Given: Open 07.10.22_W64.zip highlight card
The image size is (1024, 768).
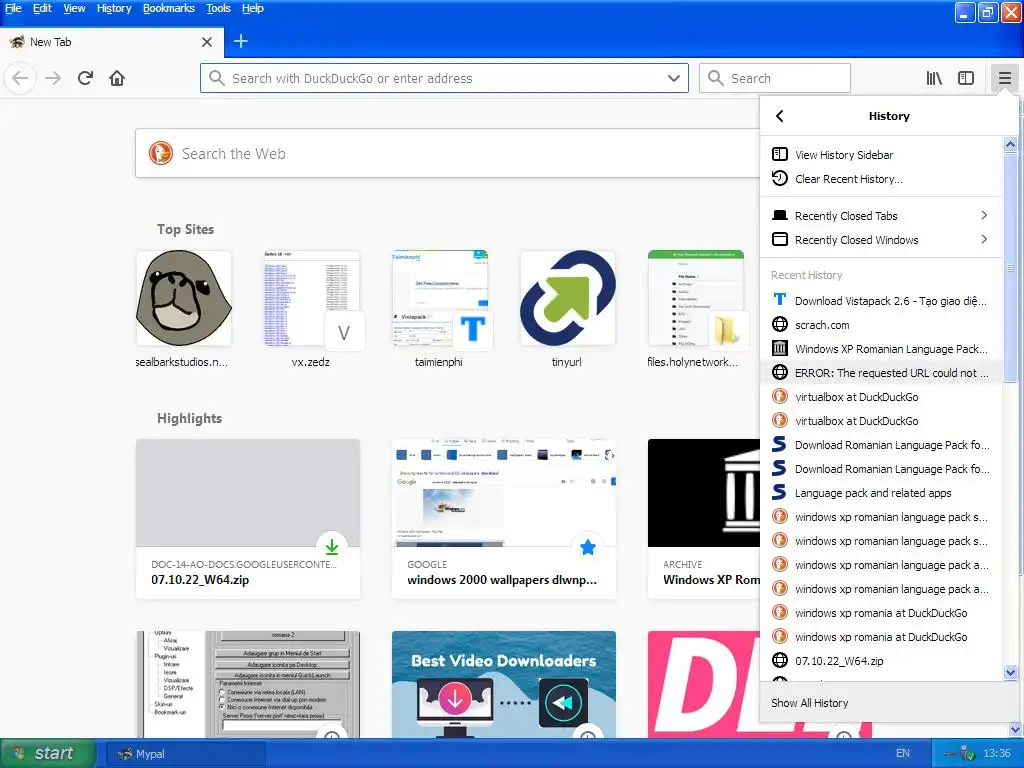Looking at the screenshot, I should [x=248, y=519].
